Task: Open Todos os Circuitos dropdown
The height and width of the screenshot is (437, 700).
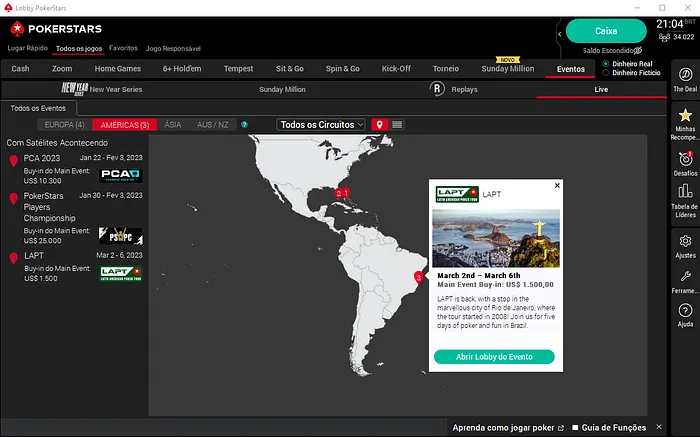Action: 321,125
